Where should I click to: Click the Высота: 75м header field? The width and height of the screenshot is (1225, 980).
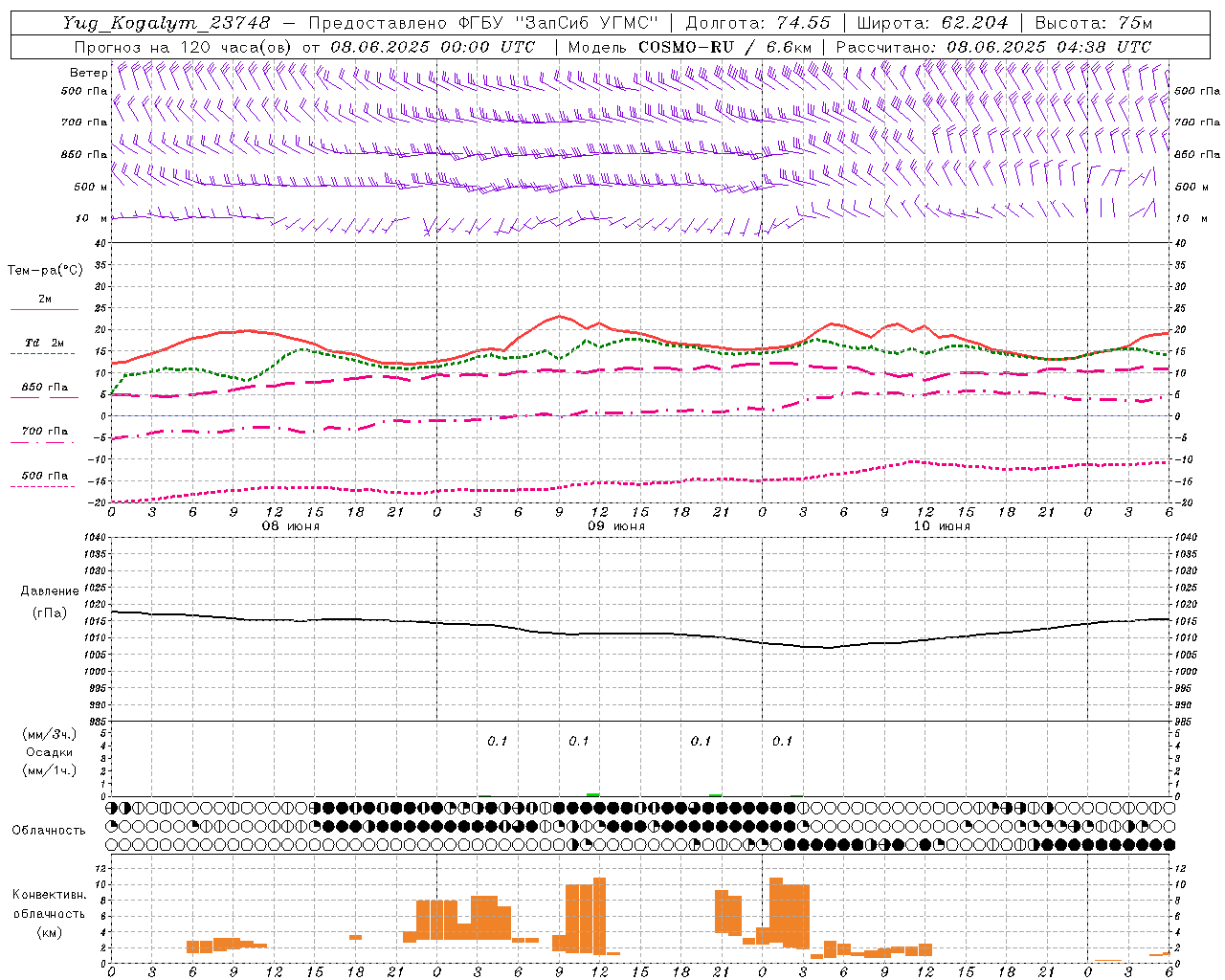[x=1094, y=23]
